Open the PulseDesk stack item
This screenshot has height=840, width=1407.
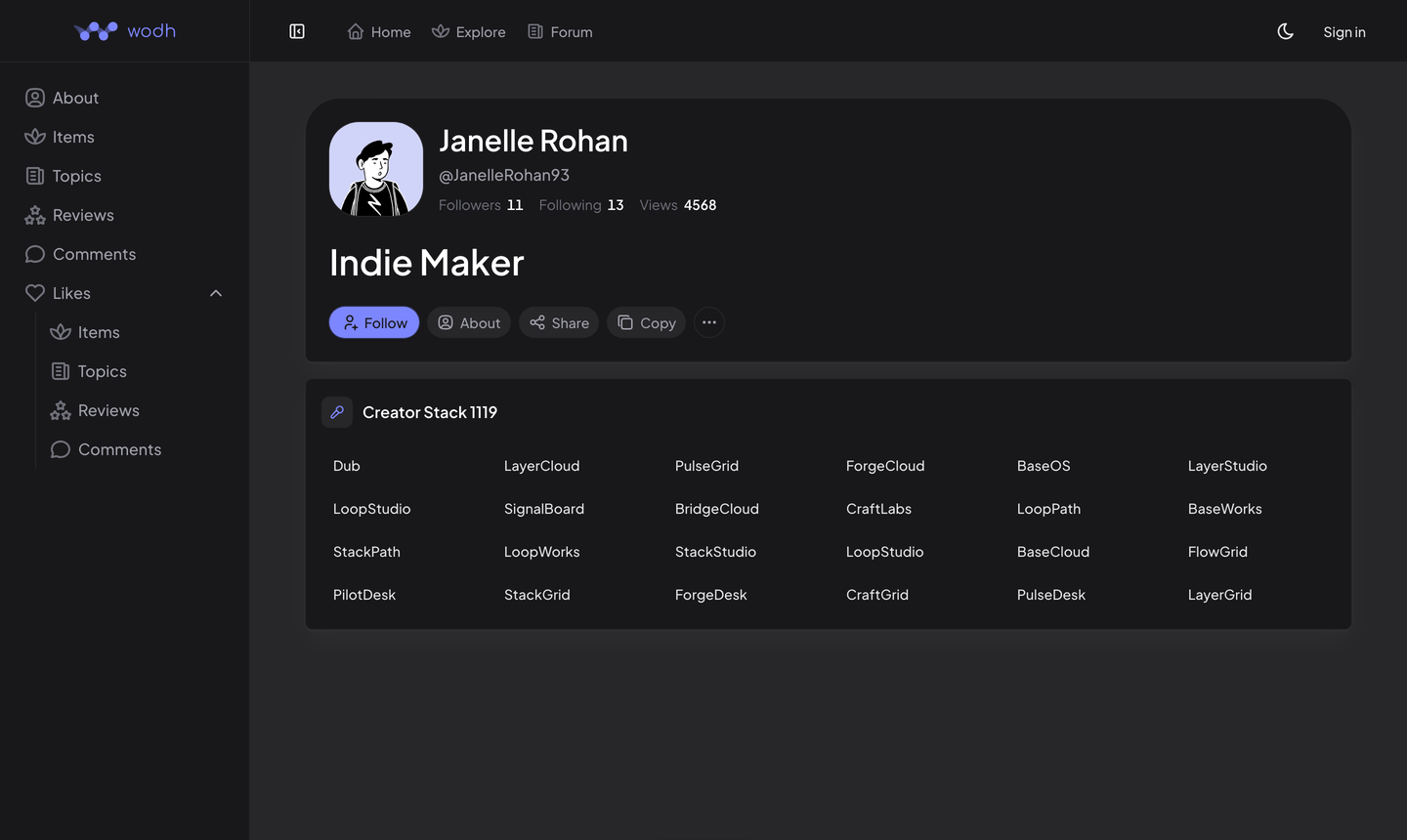1051,595
